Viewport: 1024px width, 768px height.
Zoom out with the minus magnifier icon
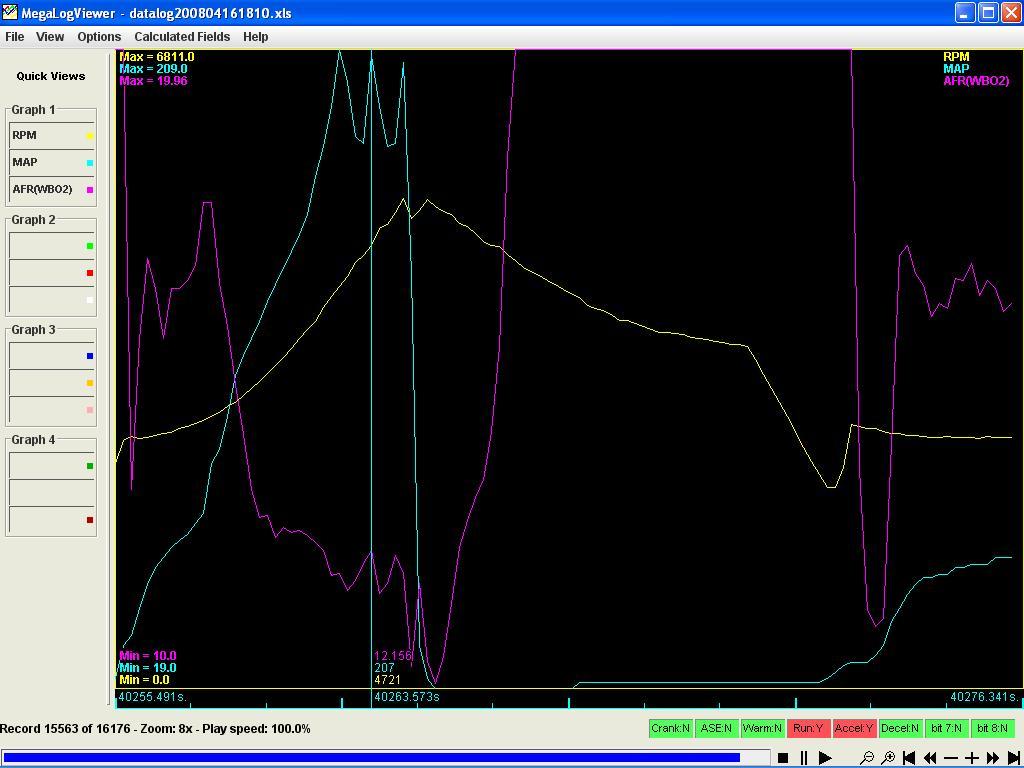pos(867,758)
